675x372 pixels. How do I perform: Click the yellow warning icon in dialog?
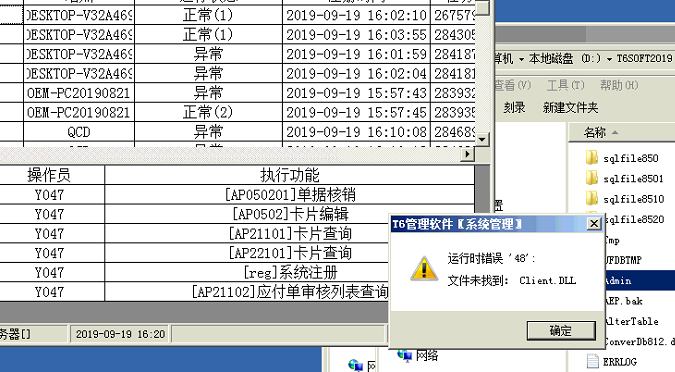424,269
